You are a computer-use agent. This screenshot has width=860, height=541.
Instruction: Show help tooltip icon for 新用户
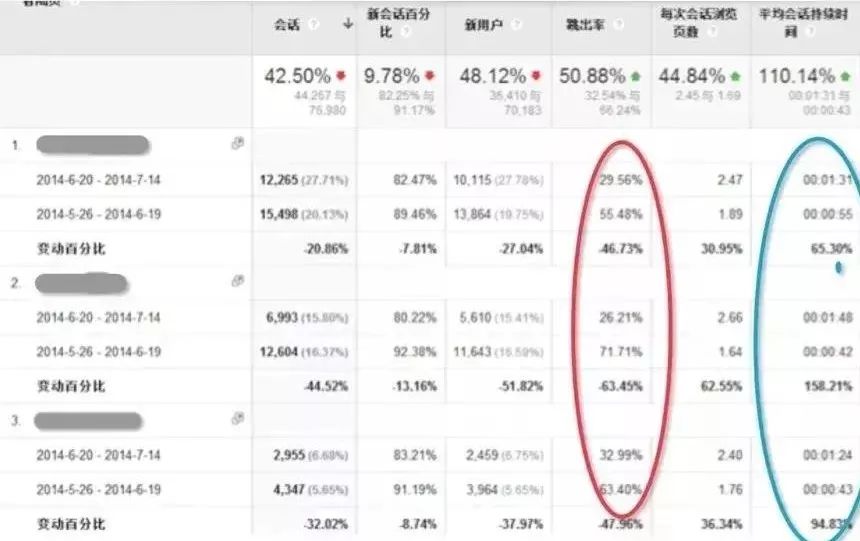pos(516,25)
